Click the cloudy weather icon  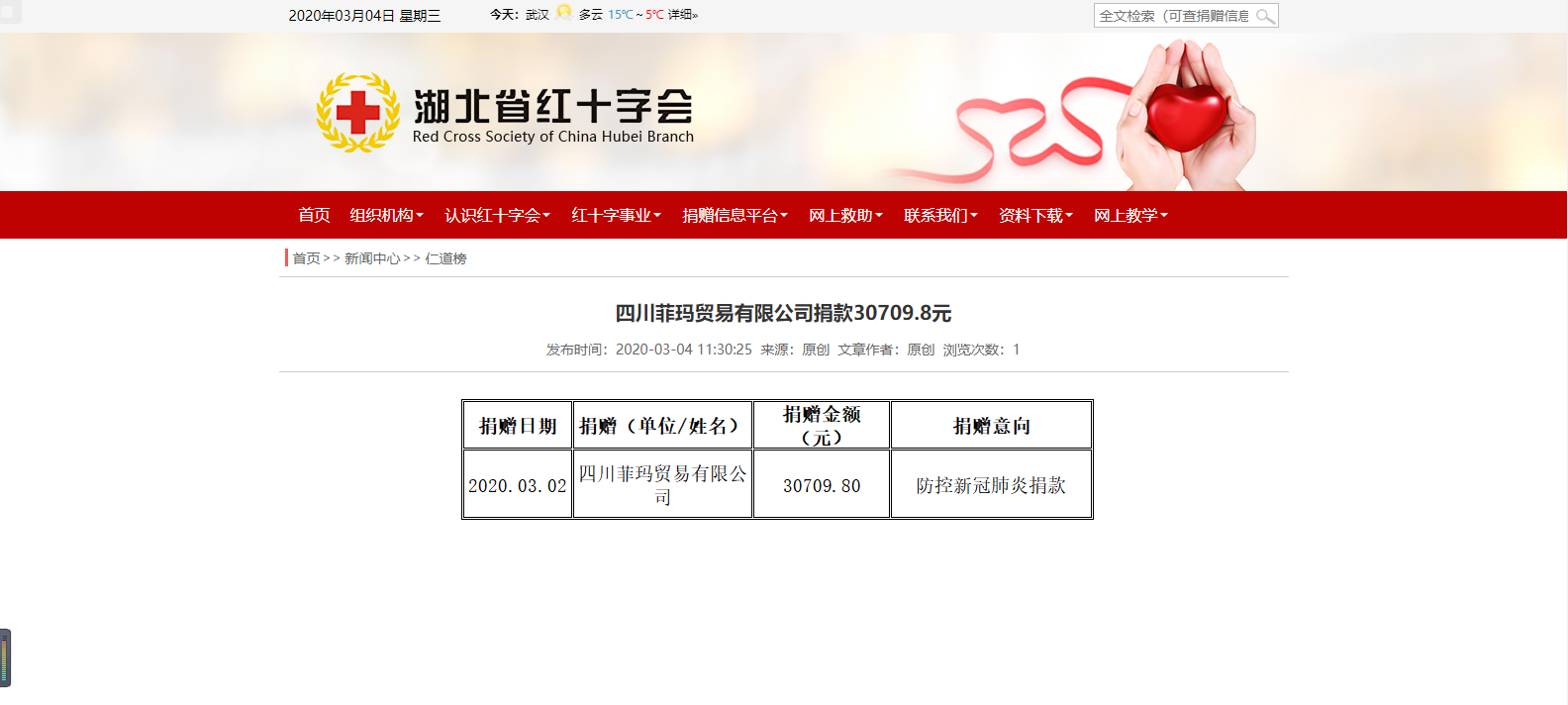coord(564,13)
